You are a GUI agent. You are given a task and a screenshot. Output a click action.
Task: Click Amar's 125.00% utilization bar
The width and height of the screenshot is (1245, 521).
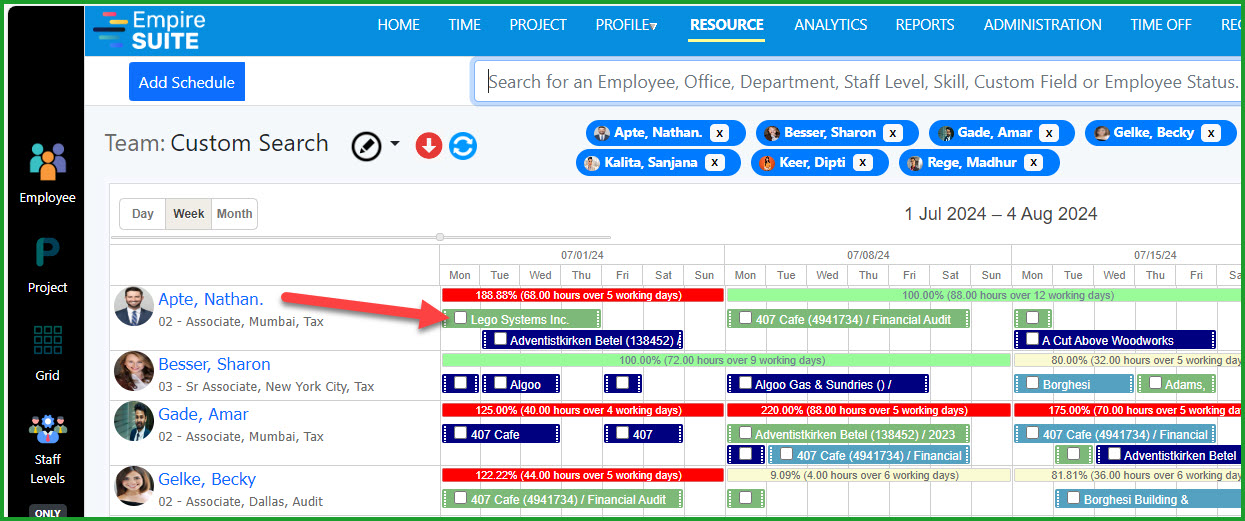(x=582, y=410)
